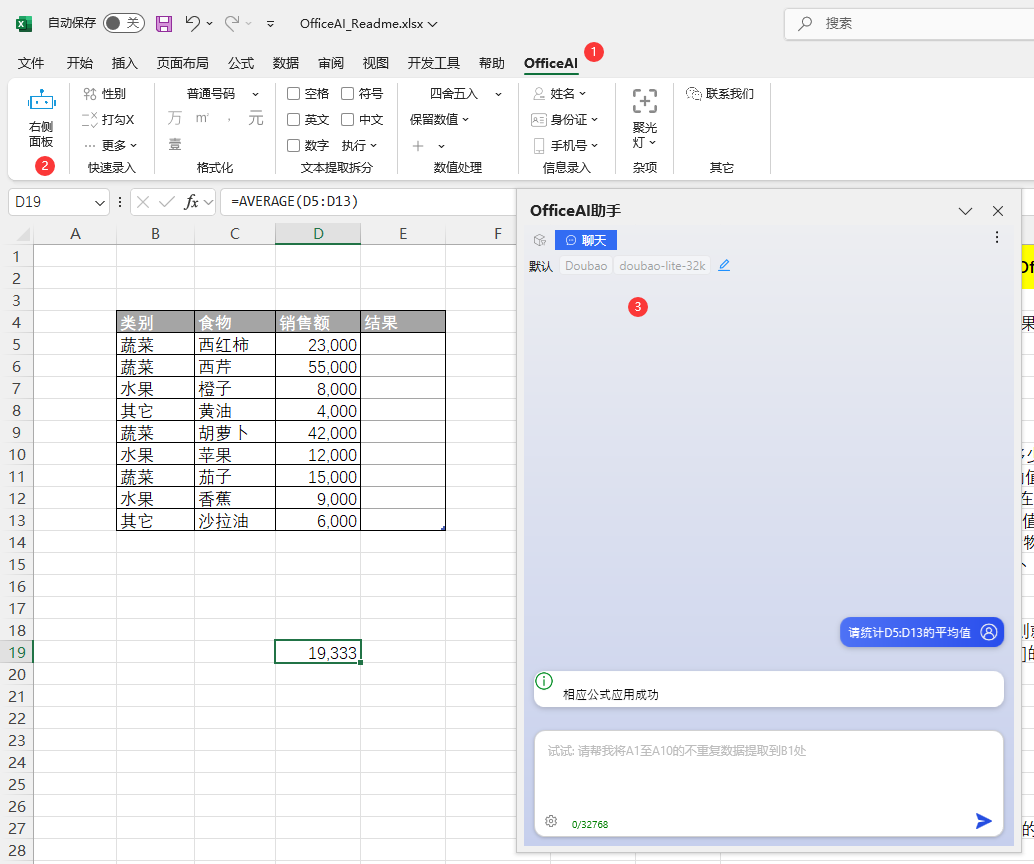Check the 空格 checkbox
This screenshot has width=1034, height=864.
[293, 94]
